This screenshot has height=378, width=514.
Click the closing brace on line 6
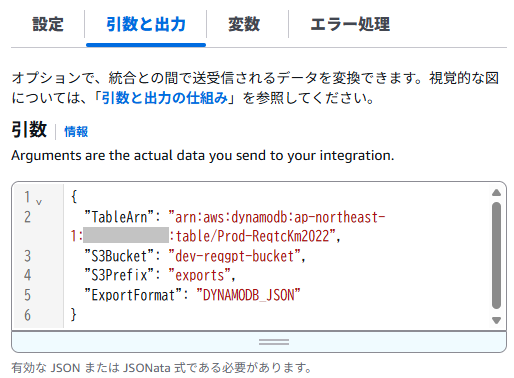point(74,315)
